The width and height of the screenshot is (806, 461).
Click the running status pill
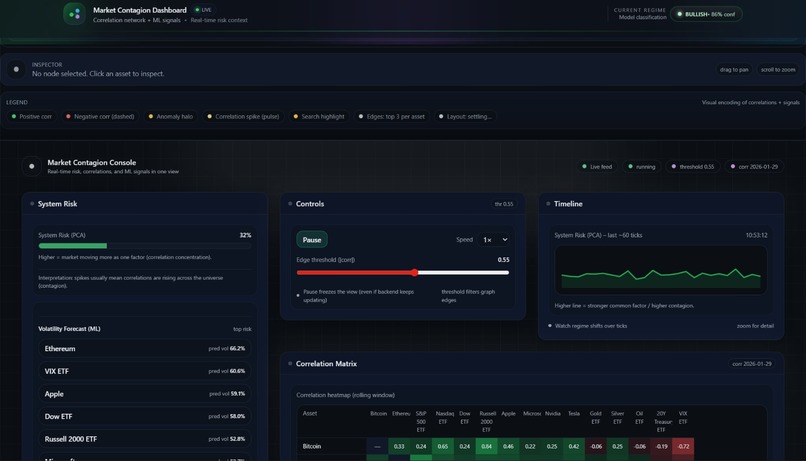[642, 167]
